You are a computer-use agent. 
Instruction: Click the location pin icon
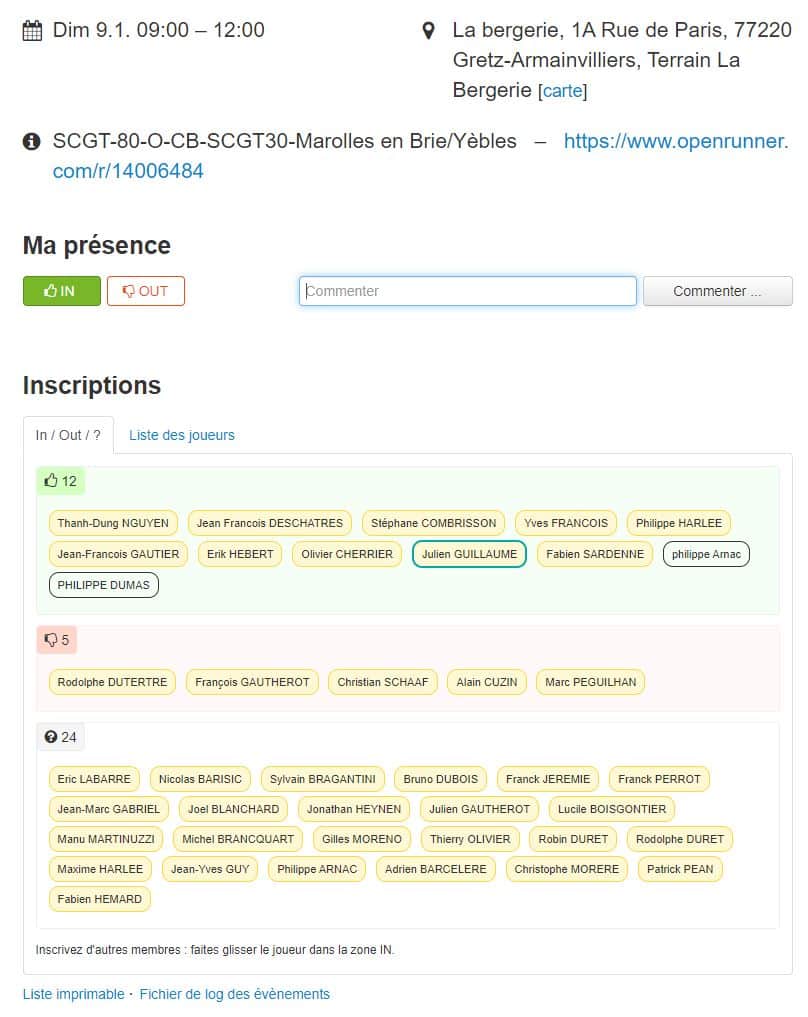(428, 31)
